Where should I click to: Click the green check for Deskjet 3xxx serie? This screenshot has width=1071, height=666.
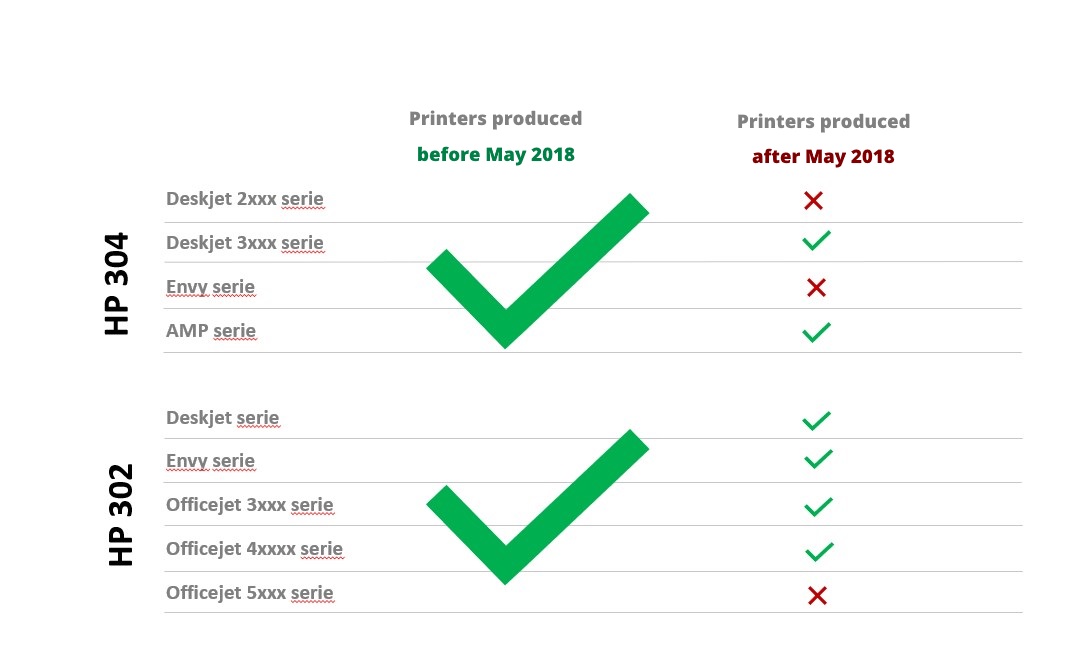pos(816,240)
